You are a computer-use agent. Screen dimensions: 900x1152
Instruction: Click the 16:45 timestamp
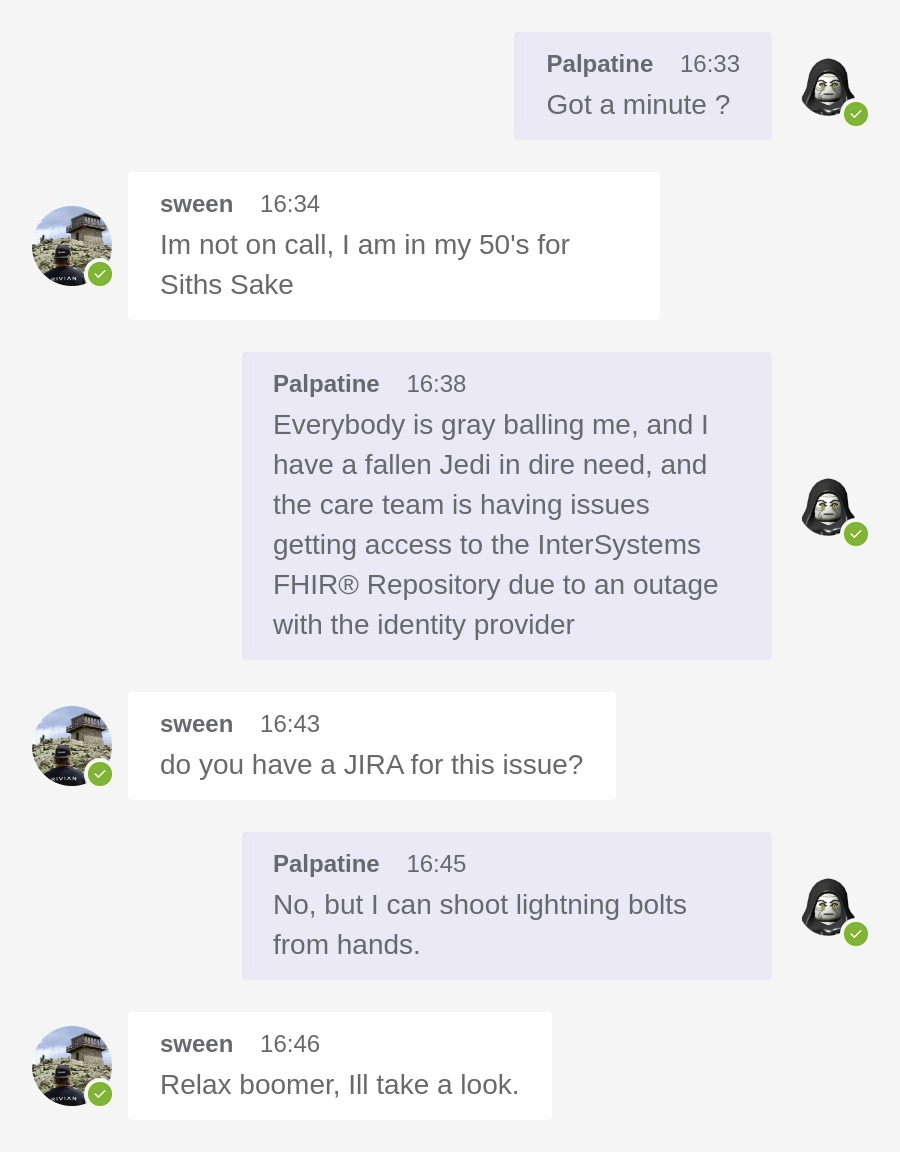tap(436, 864)
